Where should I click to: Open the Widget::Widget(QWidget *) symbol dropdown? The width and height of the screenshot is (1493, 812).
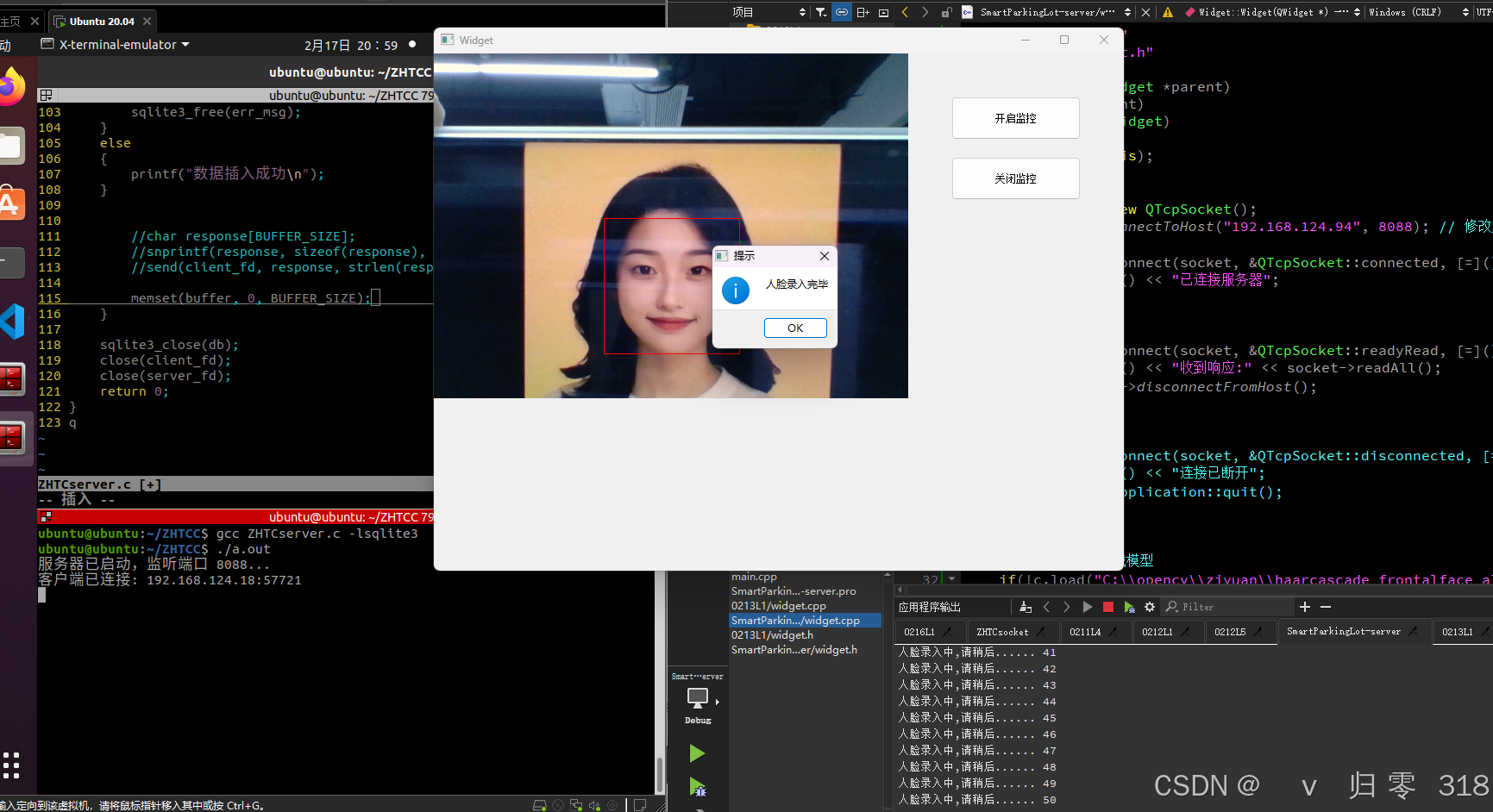[1272, 12]
